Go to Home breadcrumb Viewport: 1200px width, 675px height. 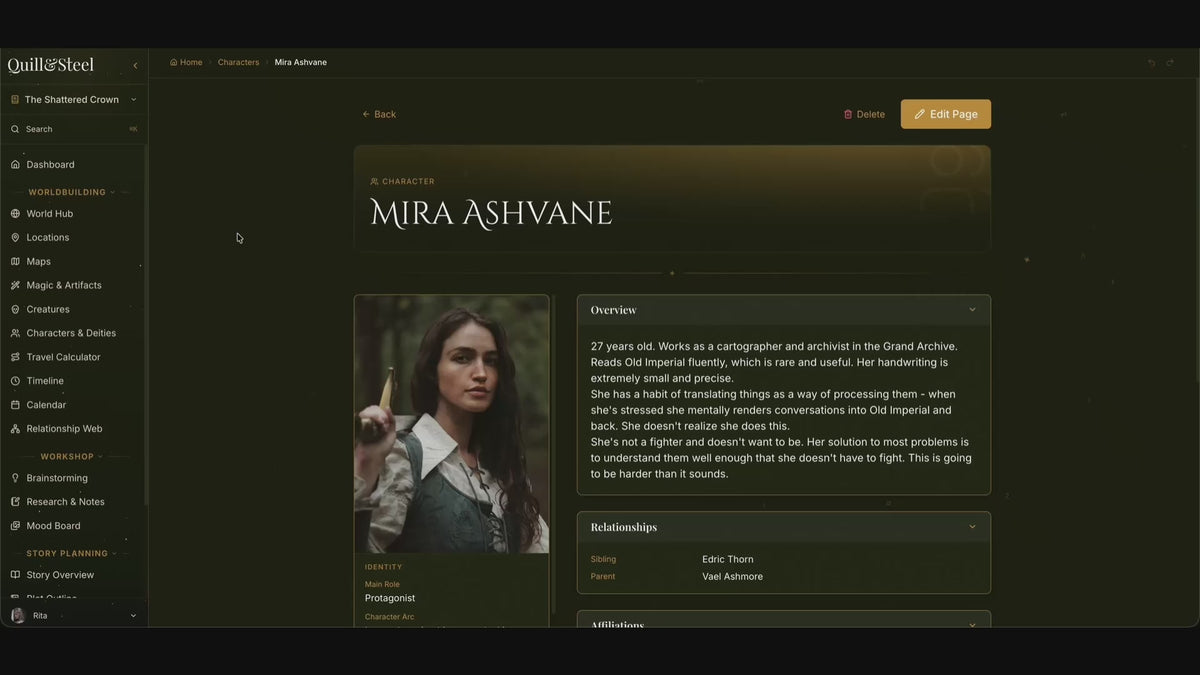(186, 63)
